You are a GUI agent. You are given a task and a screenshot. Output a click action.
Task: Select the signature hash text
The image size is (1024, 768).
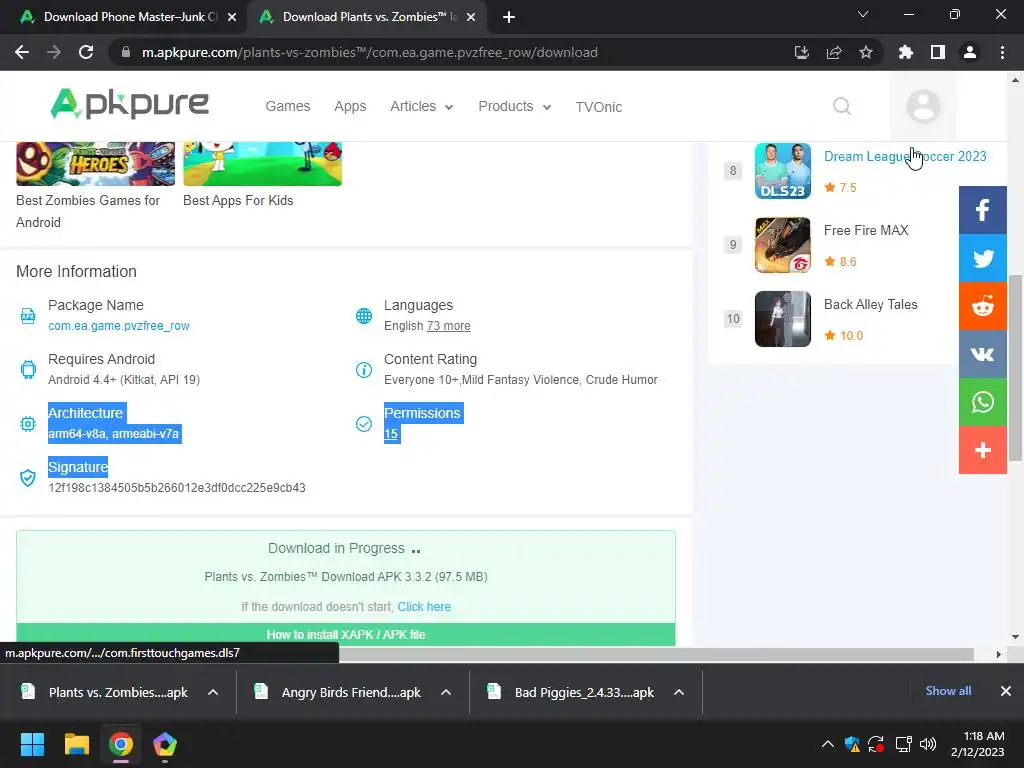click(x=177, y=488)
